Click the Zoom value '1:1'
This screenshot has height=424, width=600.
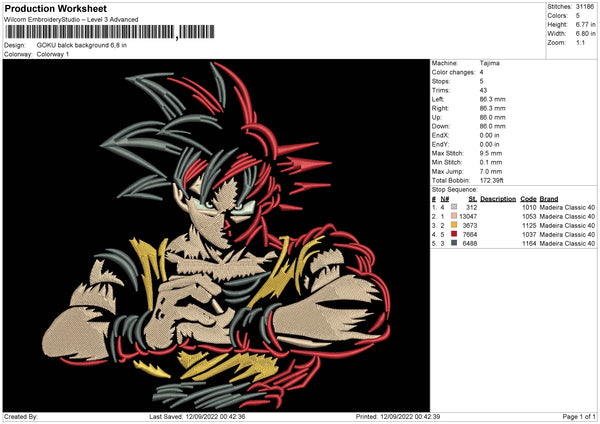point(580,42)
